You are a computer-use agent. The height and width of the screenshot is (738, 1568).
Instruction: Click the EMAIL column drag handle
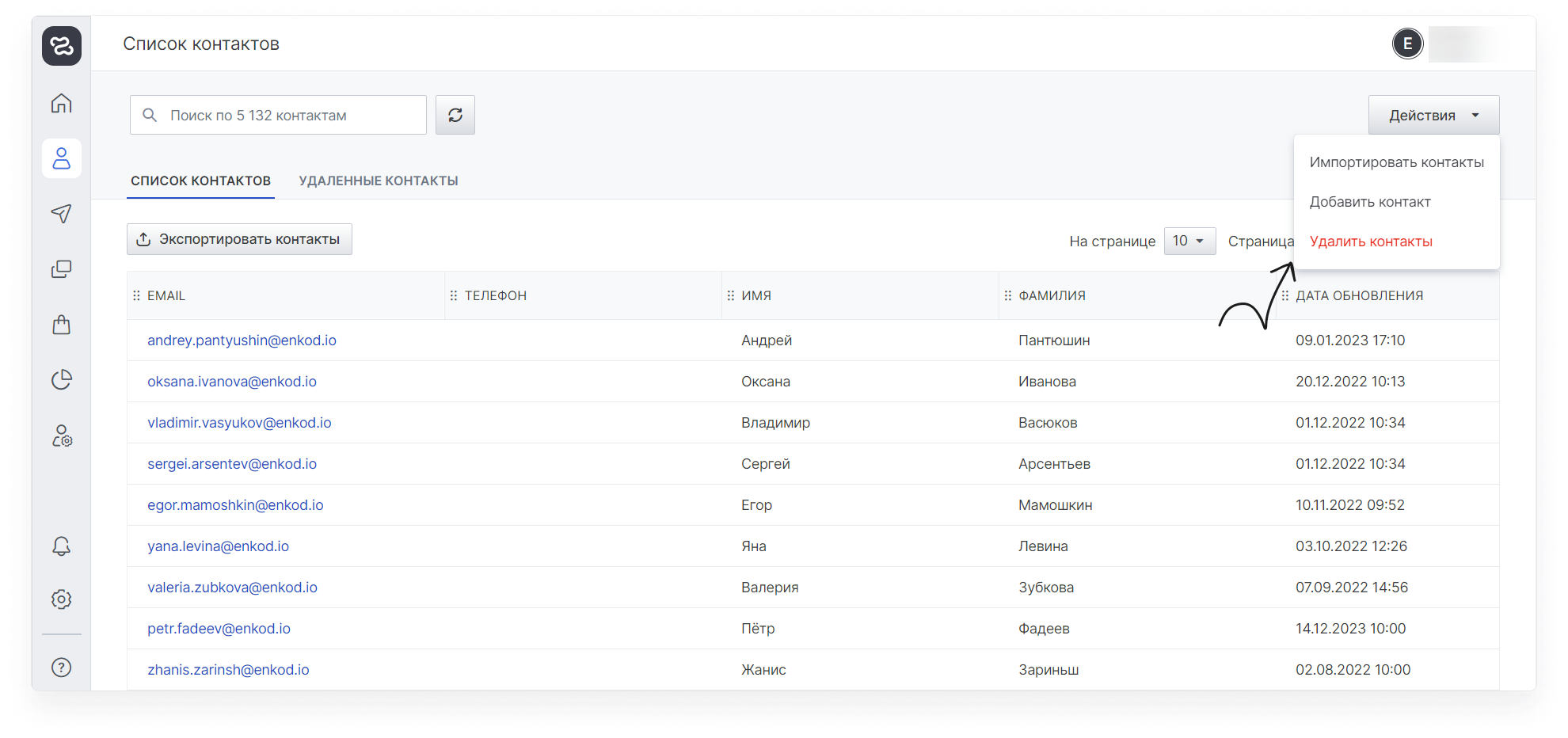tap(136, 295)
